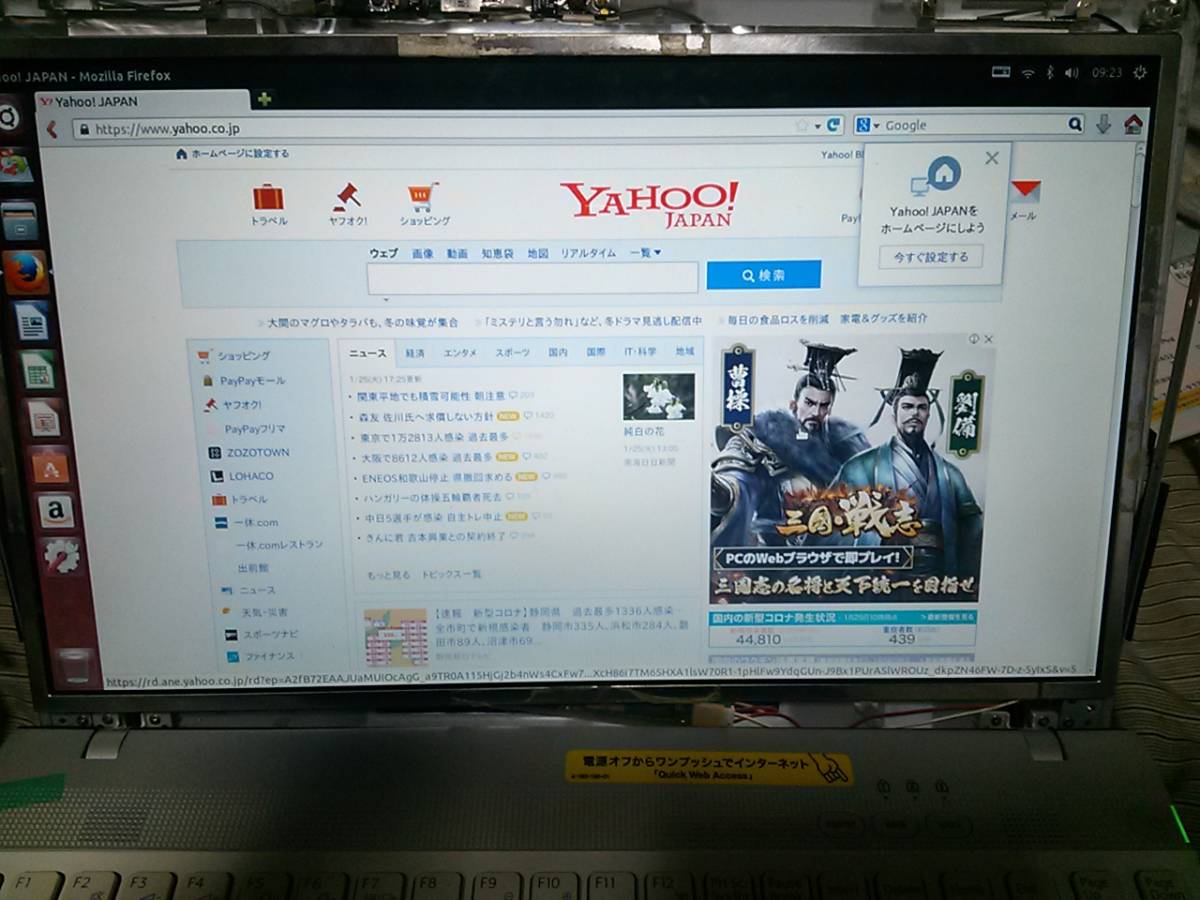Open LibreOffice Impress from the launcher
The width and height of the screenshot is (1200, 900).
(44, 418)
